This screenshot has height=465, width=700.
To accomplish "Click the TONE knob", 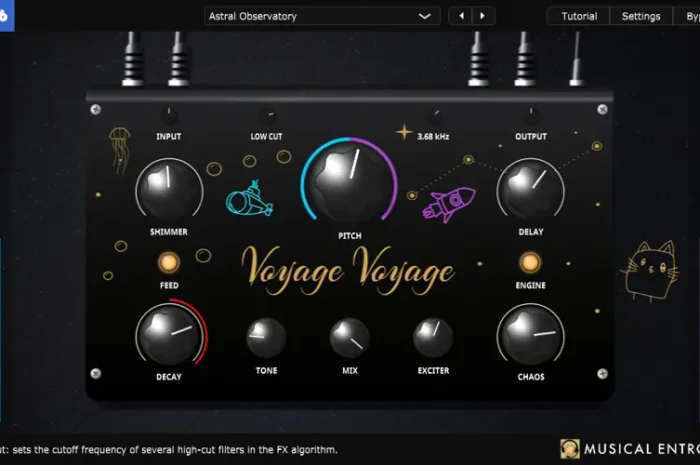I will pyautogui.click(x=267, y=338).
